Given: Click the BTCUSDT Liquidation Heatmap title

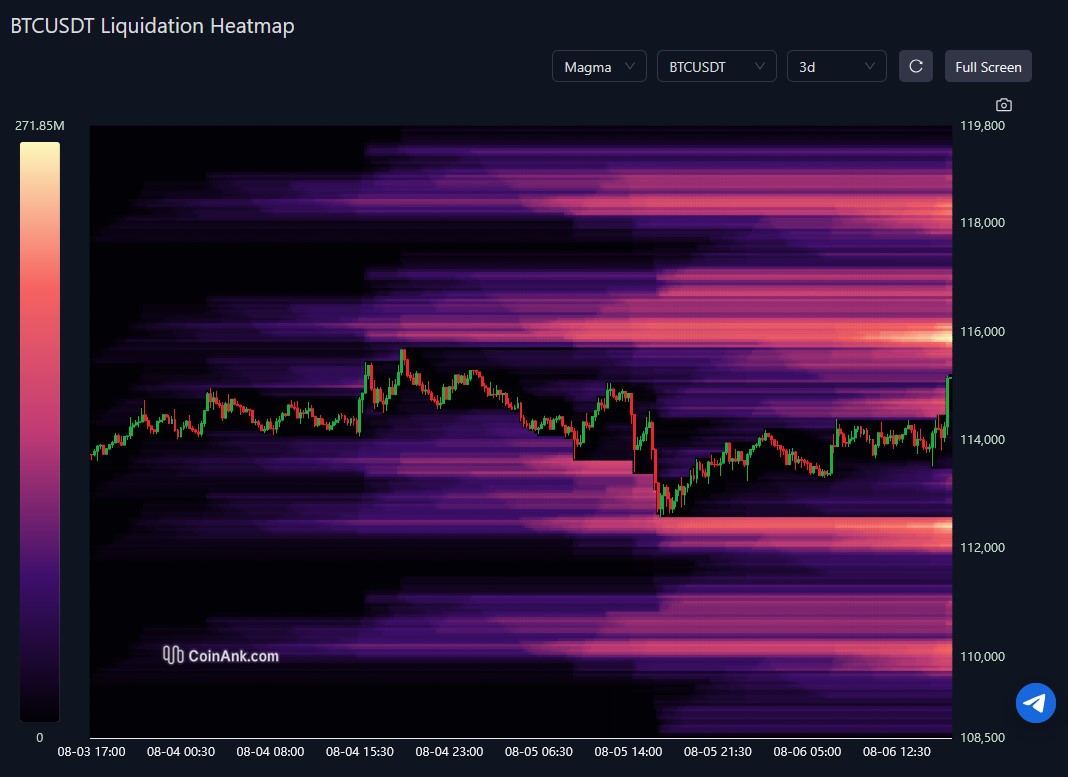Looking at the screenshot, I should coord(153,26).
